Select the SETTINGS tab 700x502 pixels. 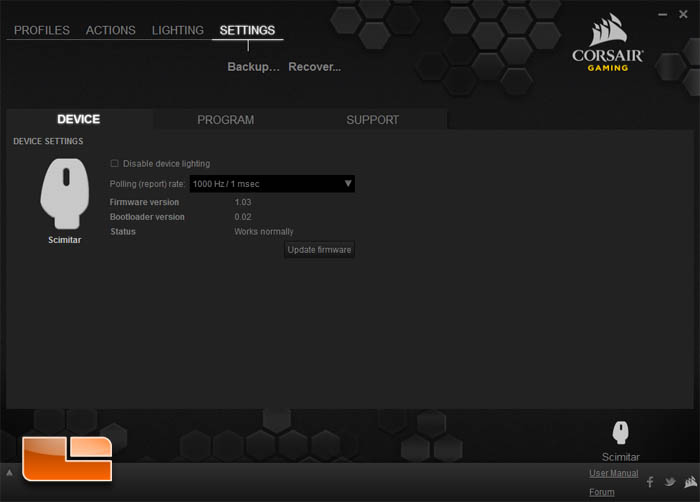point(247,30)
